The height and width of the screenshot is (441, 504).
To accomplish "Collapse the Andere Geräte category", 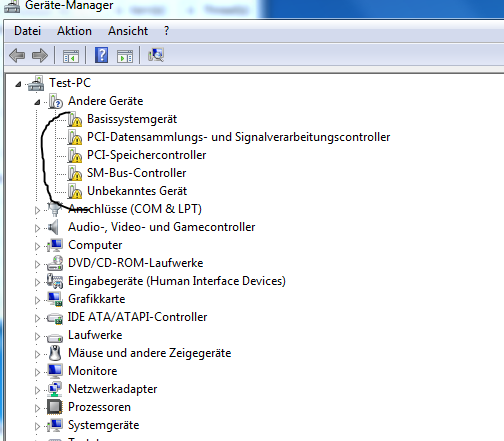I will [x=37, y=102].
